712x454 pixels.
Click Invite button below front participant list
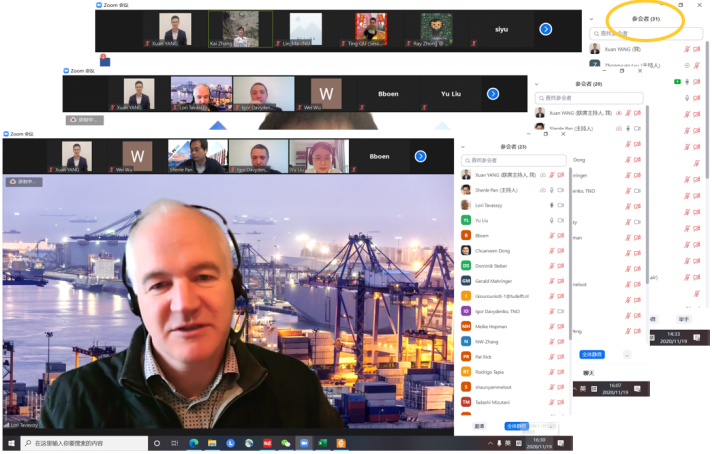pos(479,426)
